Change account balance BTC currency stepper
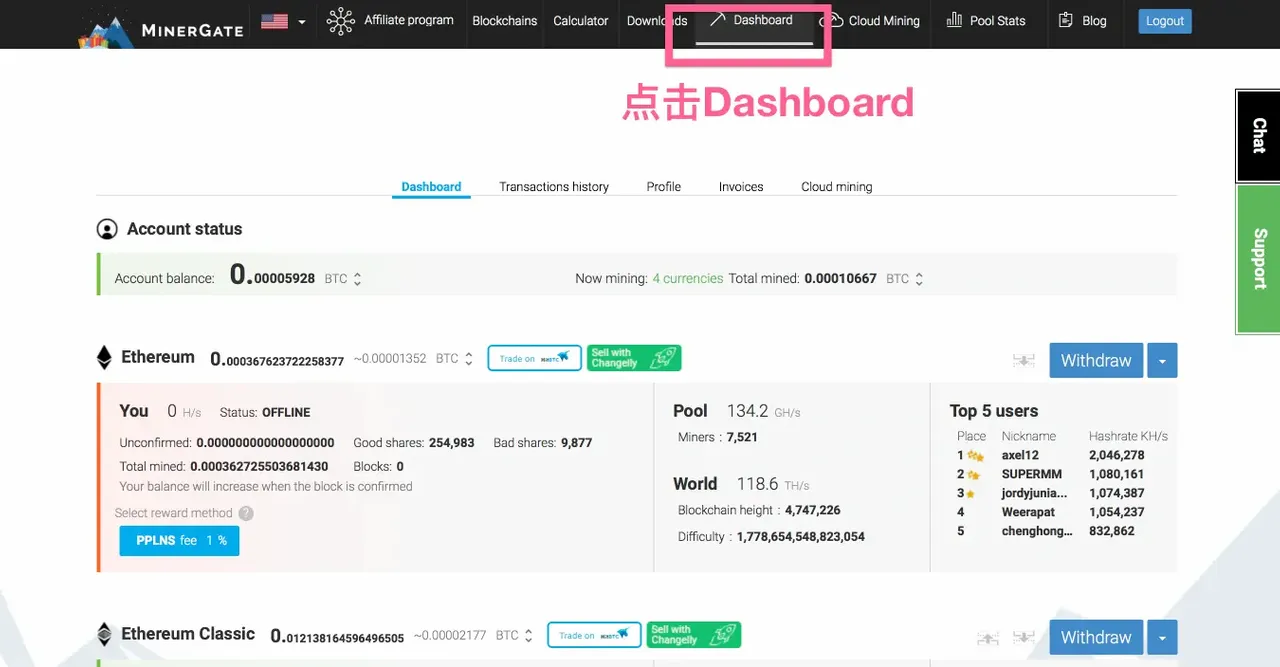Image resolution: width=1280 pixels, height=667 pixels. (x=357, y=279)
